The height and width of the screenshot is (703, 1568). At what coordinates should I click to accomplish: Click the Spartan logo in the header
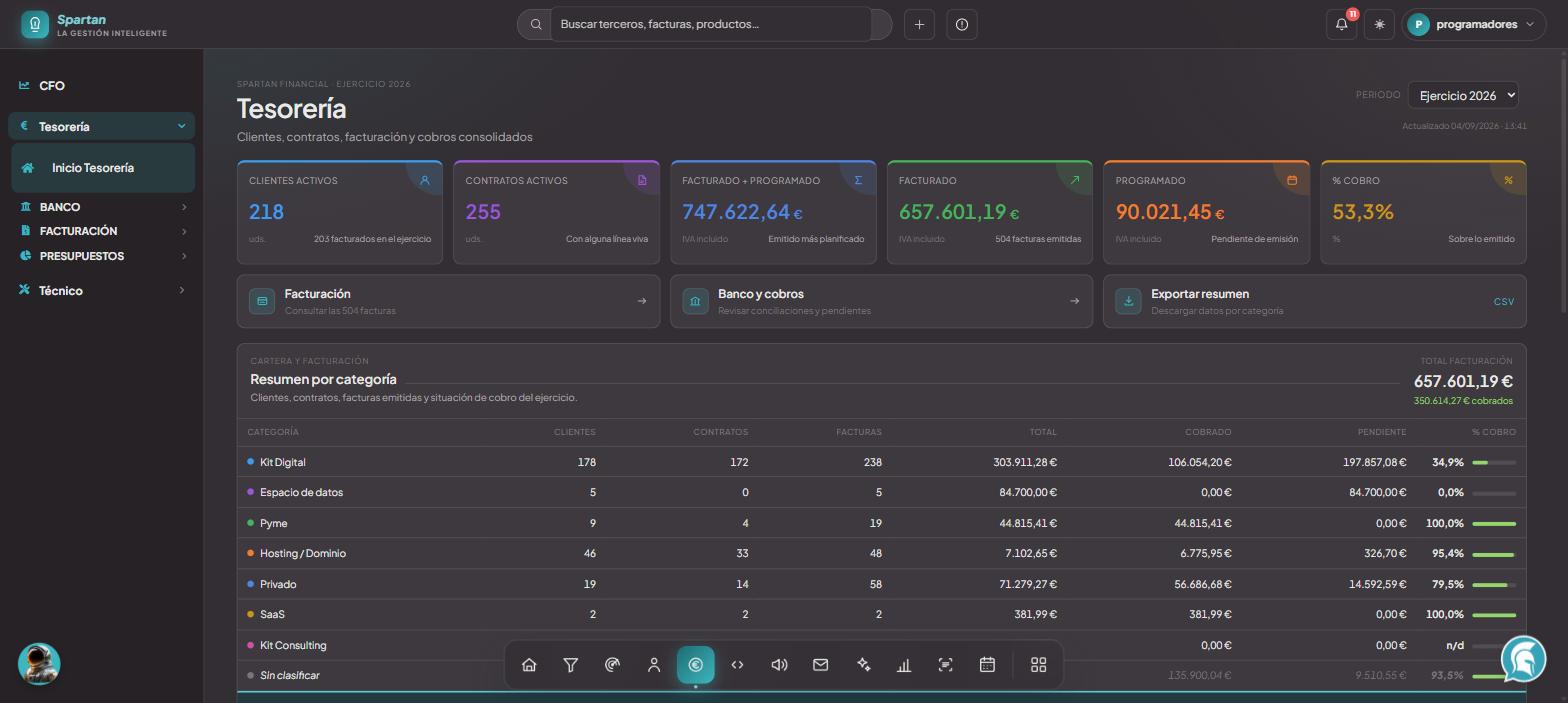[94, 25]
